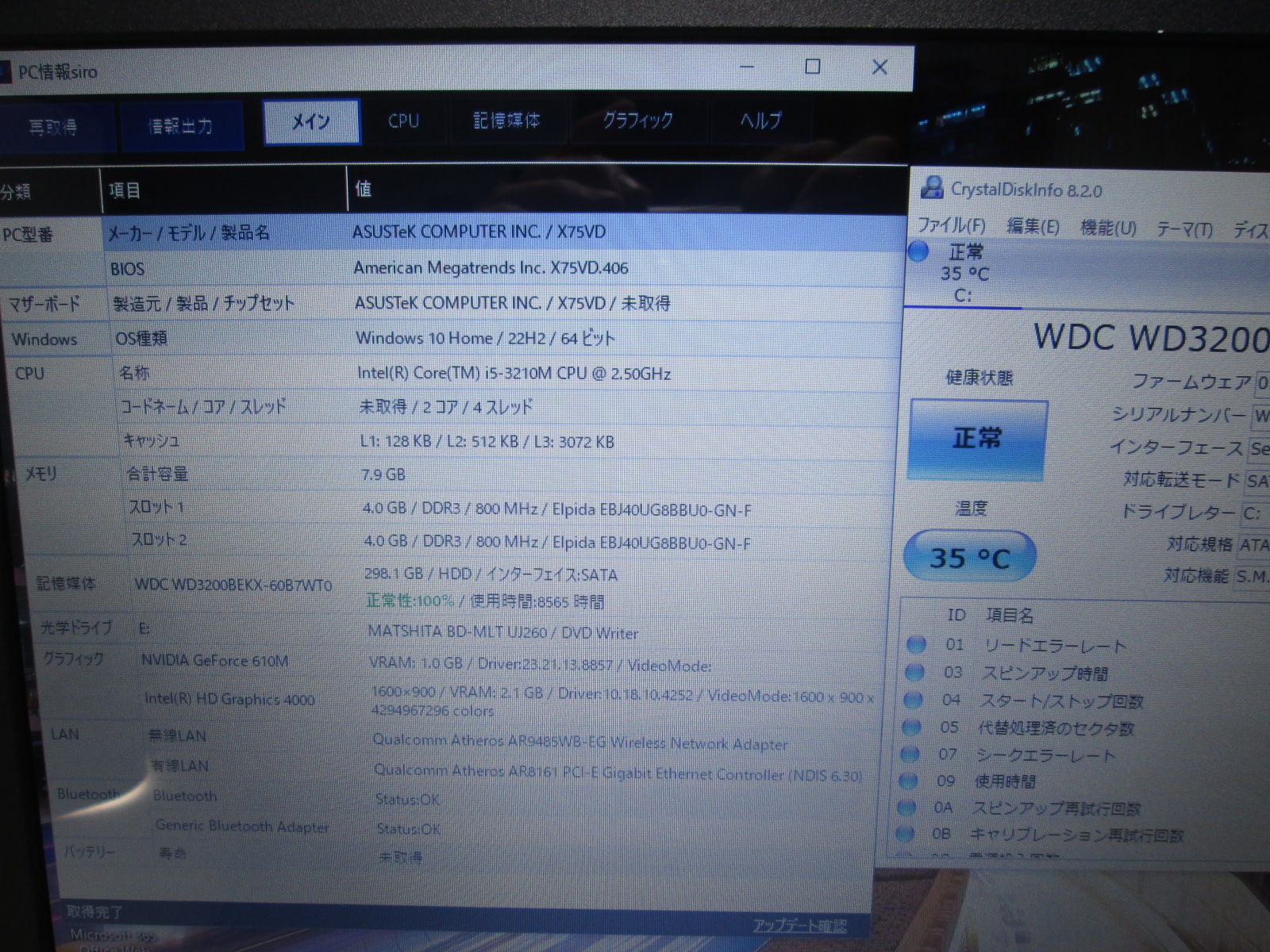
Task: Select the 05 代替処理済のセクタ数 attribute row
Action: [x=1086, y=727]
